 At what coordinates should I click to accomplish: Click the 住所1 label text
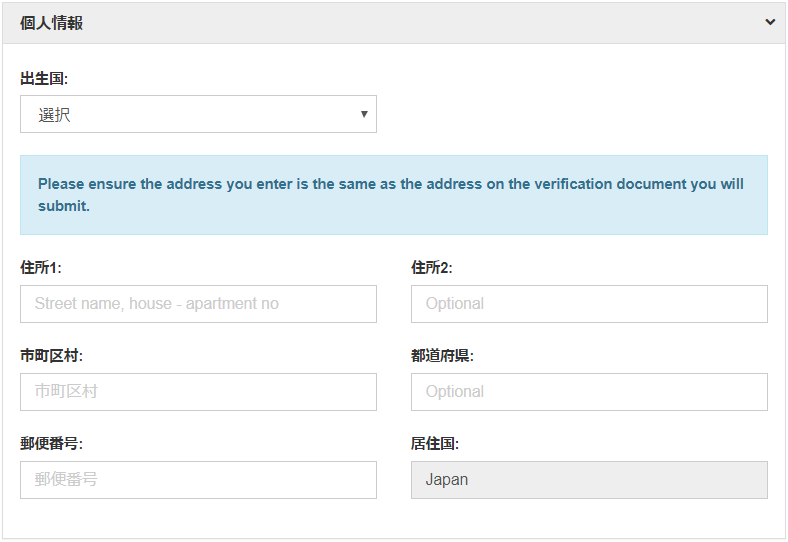pyautogui.click(x=41, y=268)
